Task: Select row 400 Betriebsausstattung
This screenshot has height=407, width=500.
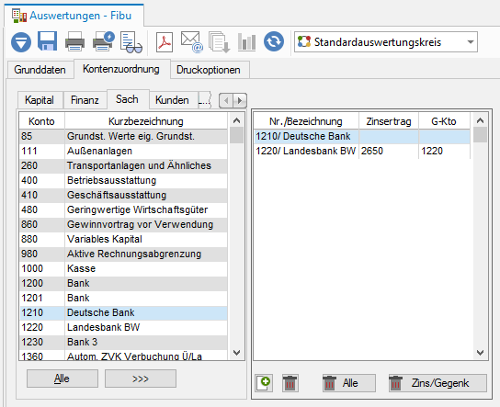Action: 123,180
